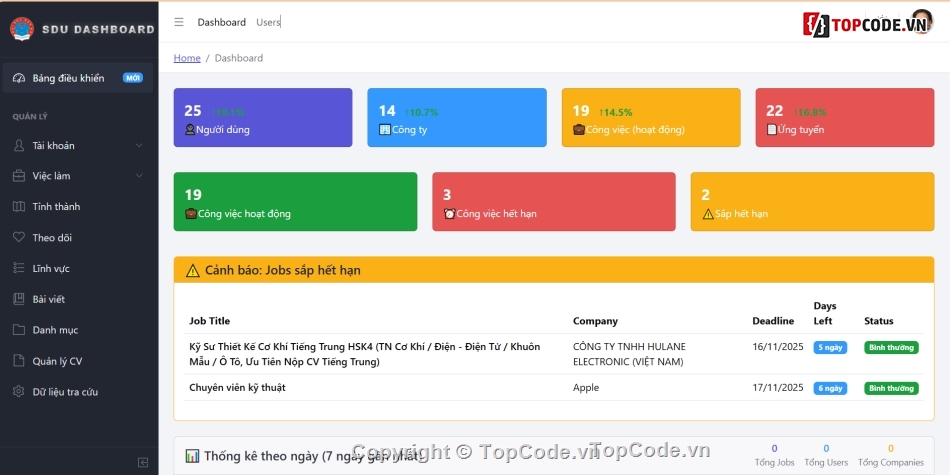Viewport: 950px width, 475px height.
Task: Click the heart icon next to Theo dõi
Action: pos(19,238)
